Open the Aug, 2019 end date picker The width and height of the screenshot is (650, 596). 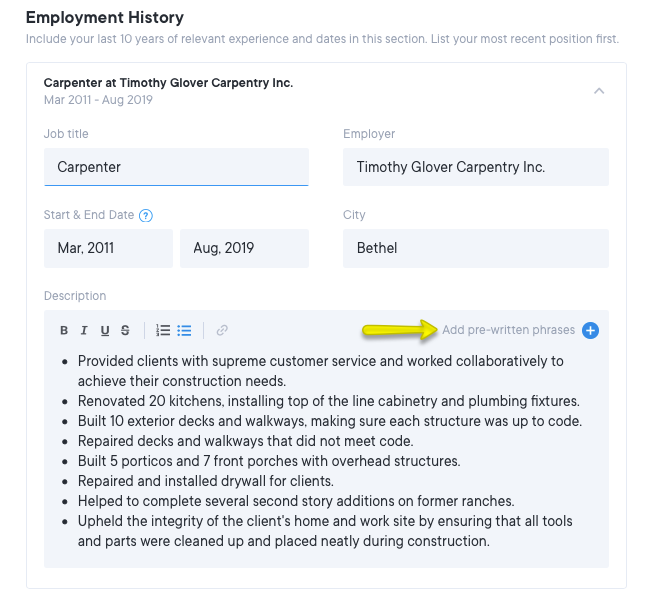coord(244,248)
